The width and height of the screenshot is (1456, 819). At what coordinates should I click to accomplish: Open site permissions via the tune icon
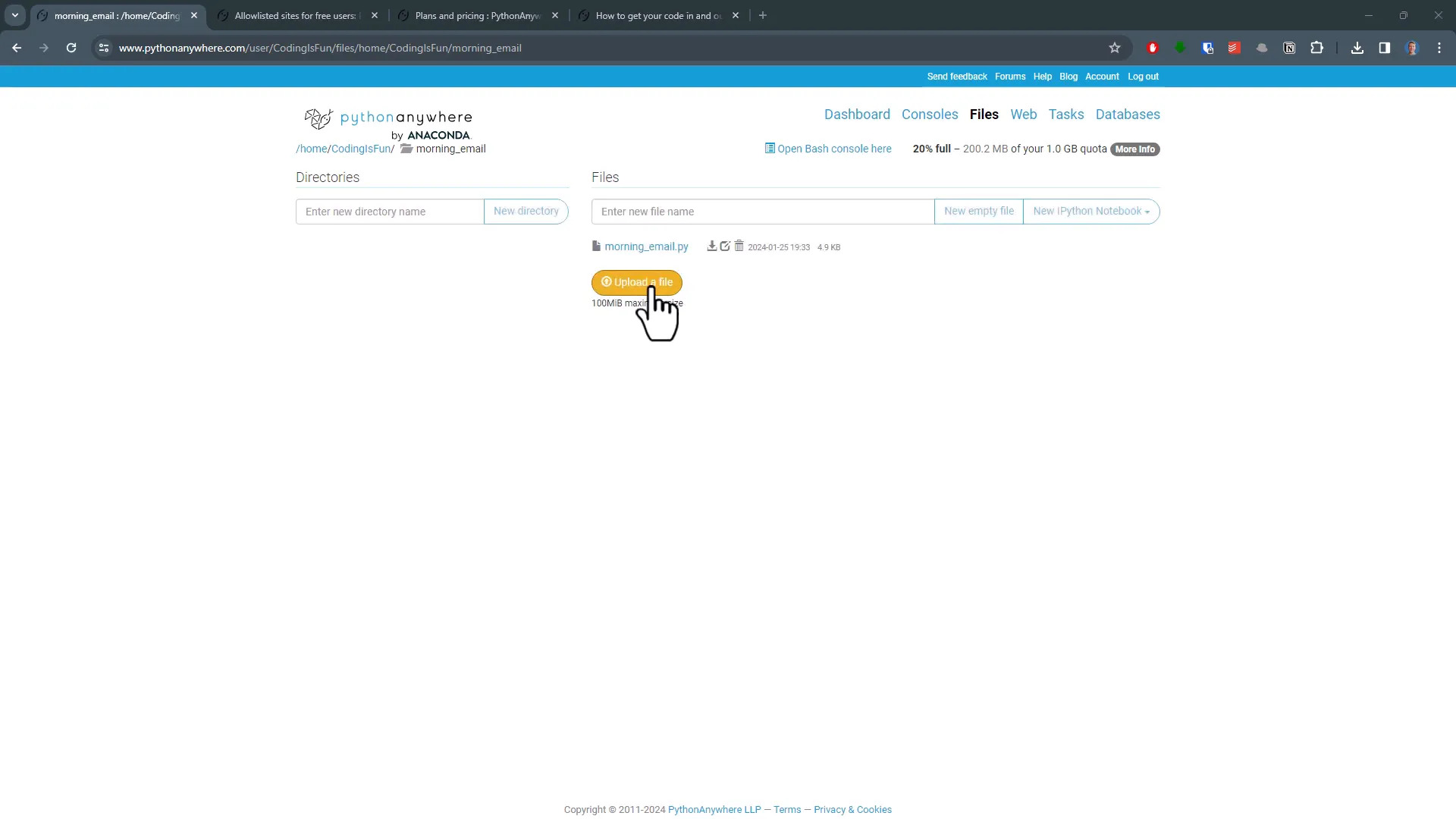[103, 47]
